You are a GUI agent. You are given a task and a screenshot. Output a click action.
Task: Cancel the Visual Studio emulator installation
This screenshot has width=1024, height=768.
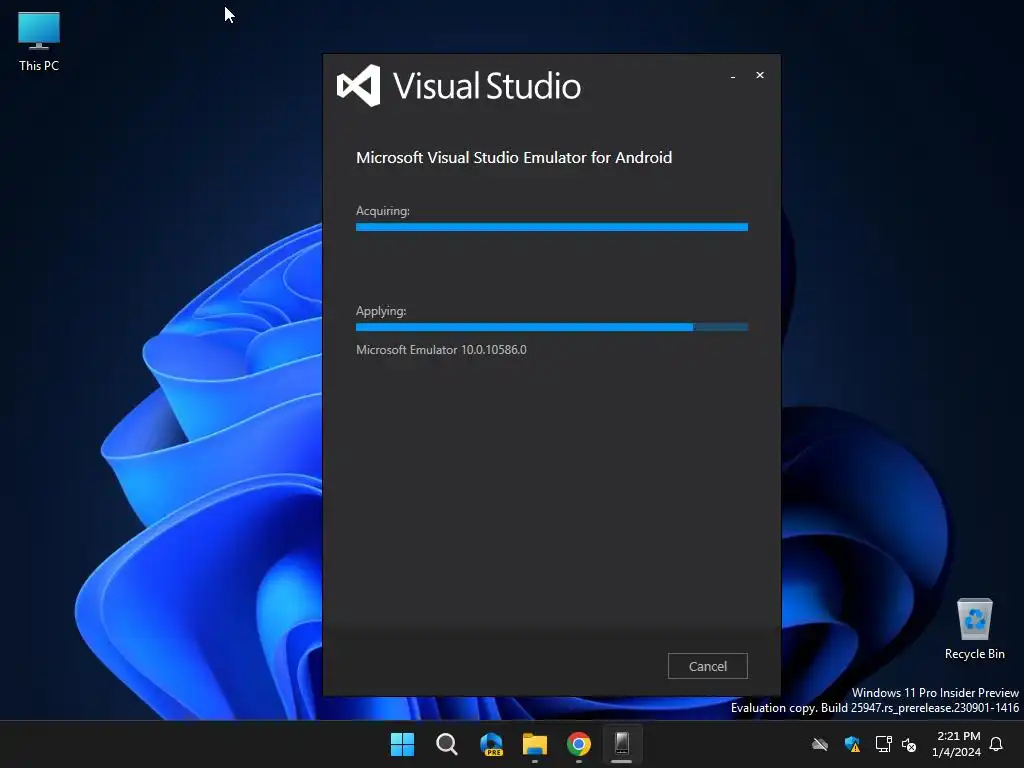pos(707,665)
